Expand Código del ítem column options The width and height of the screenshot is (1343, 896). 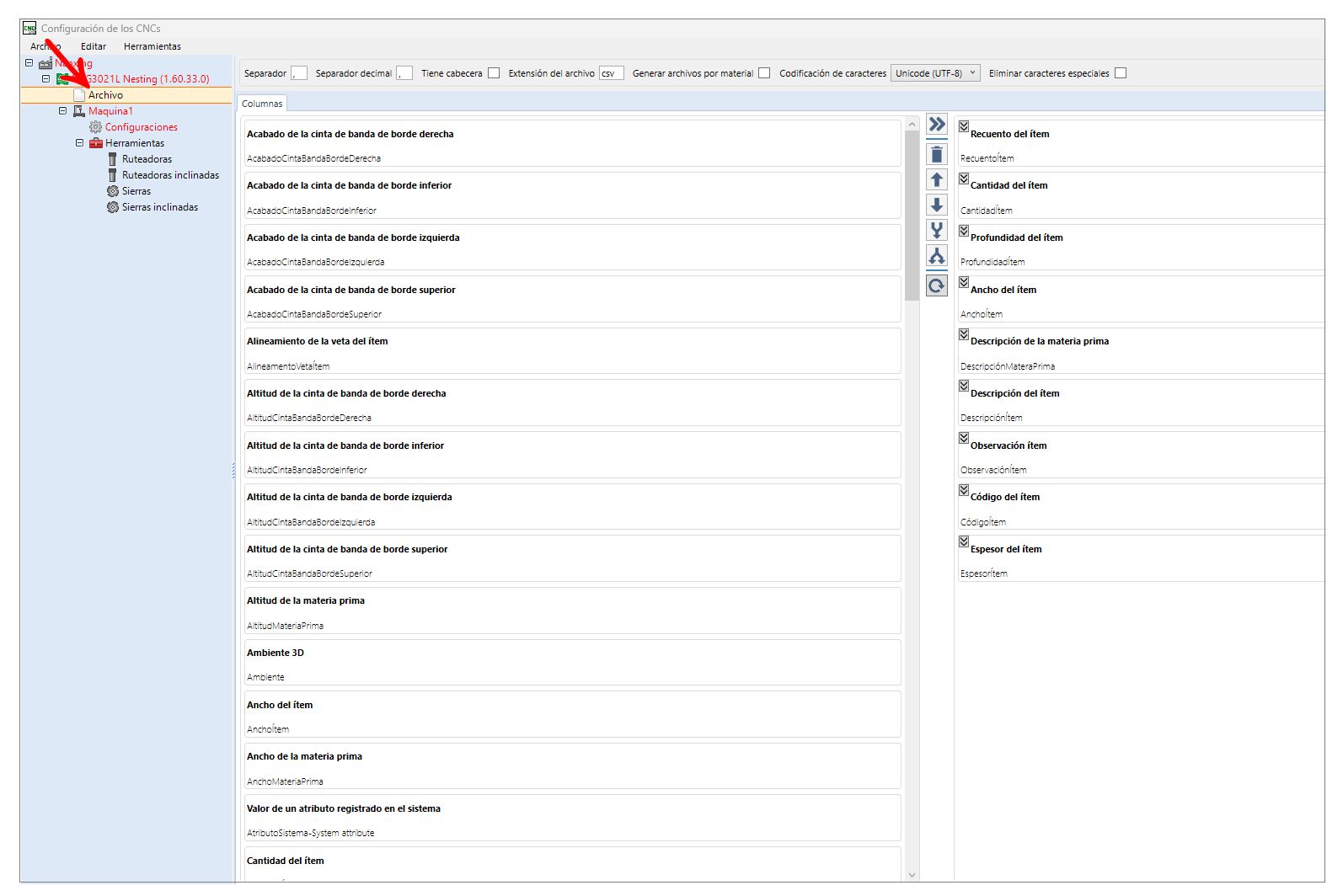pos(964,490)
